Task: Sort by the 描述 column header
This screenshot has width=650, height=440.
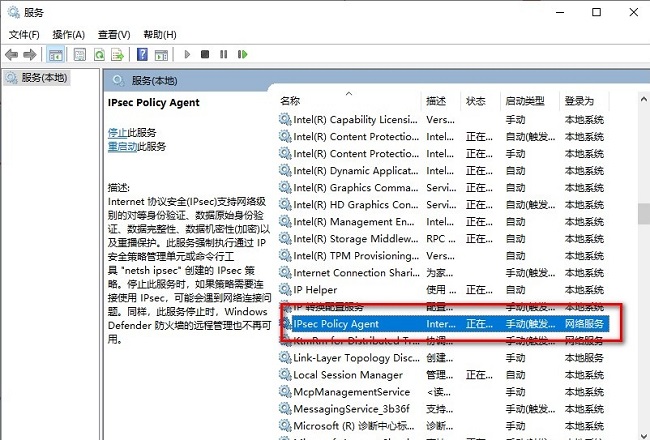Action: [x=441, y=101]
